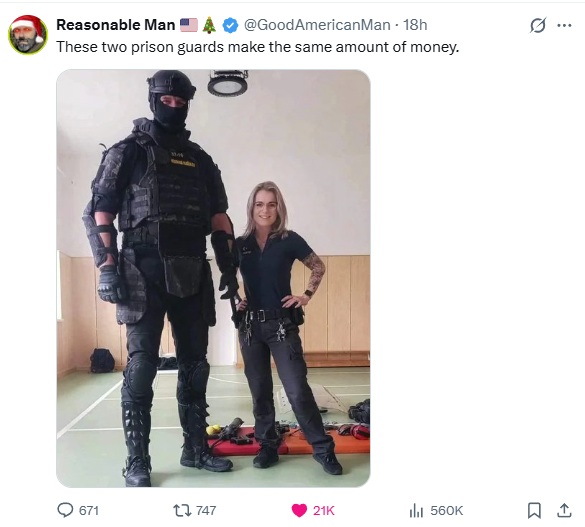585x527 pixels.
Task: Click the 560K views count
Action: pyautogui.click(x=447, y=510)
